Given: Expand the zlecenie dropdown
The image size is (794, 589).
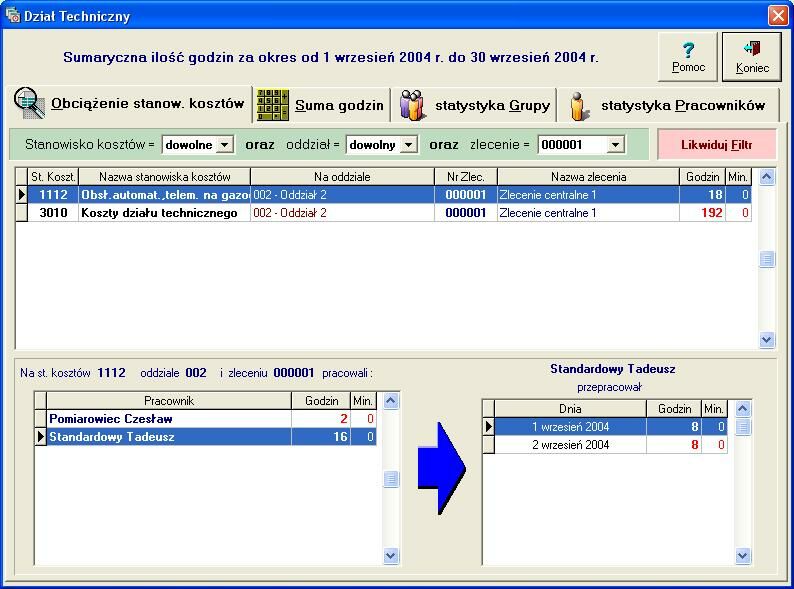Looking at the screenshot, I should tap(615, 145).
